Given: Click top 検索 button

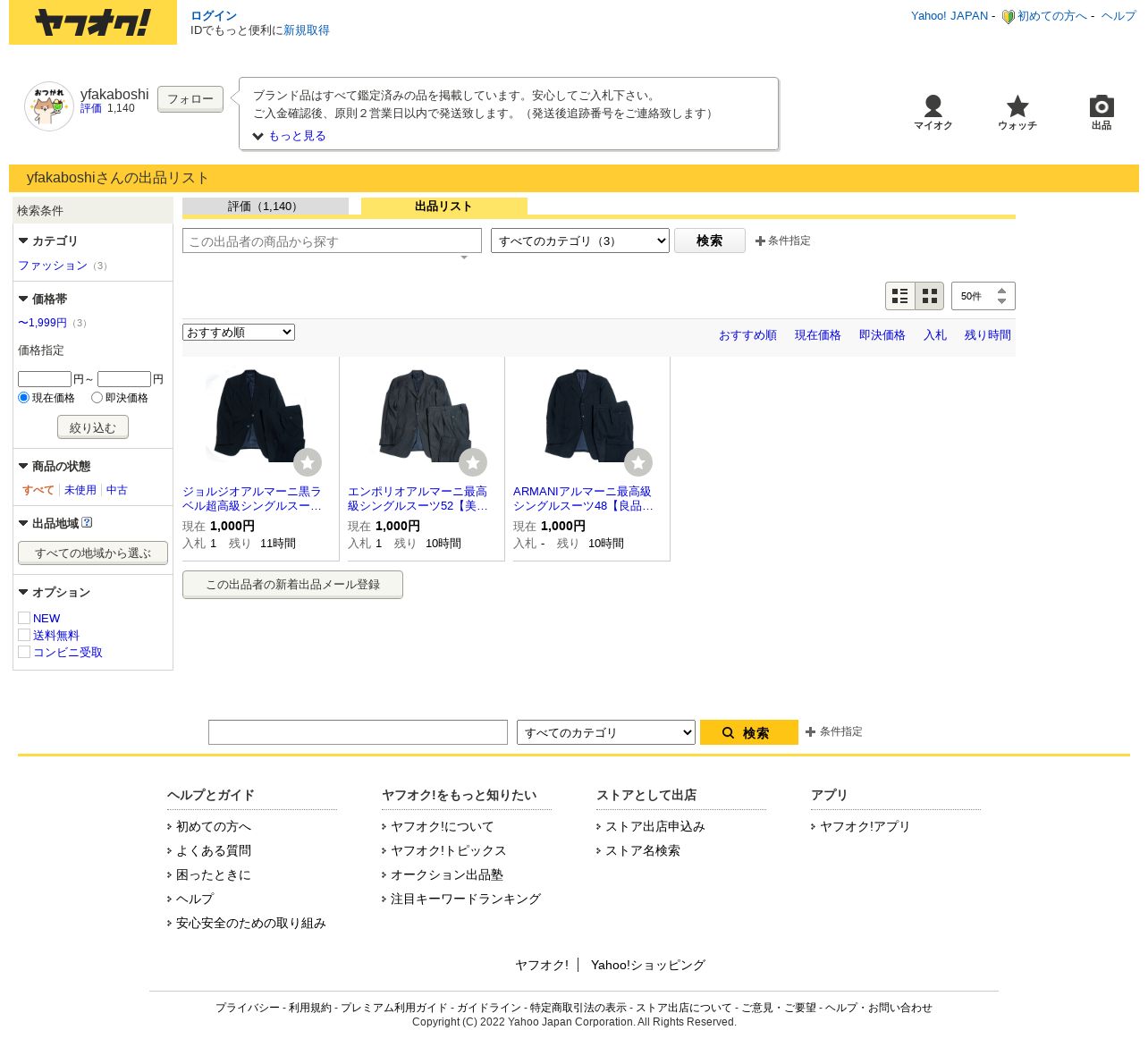Looking at the screenshot, I should tap(710, 241).
